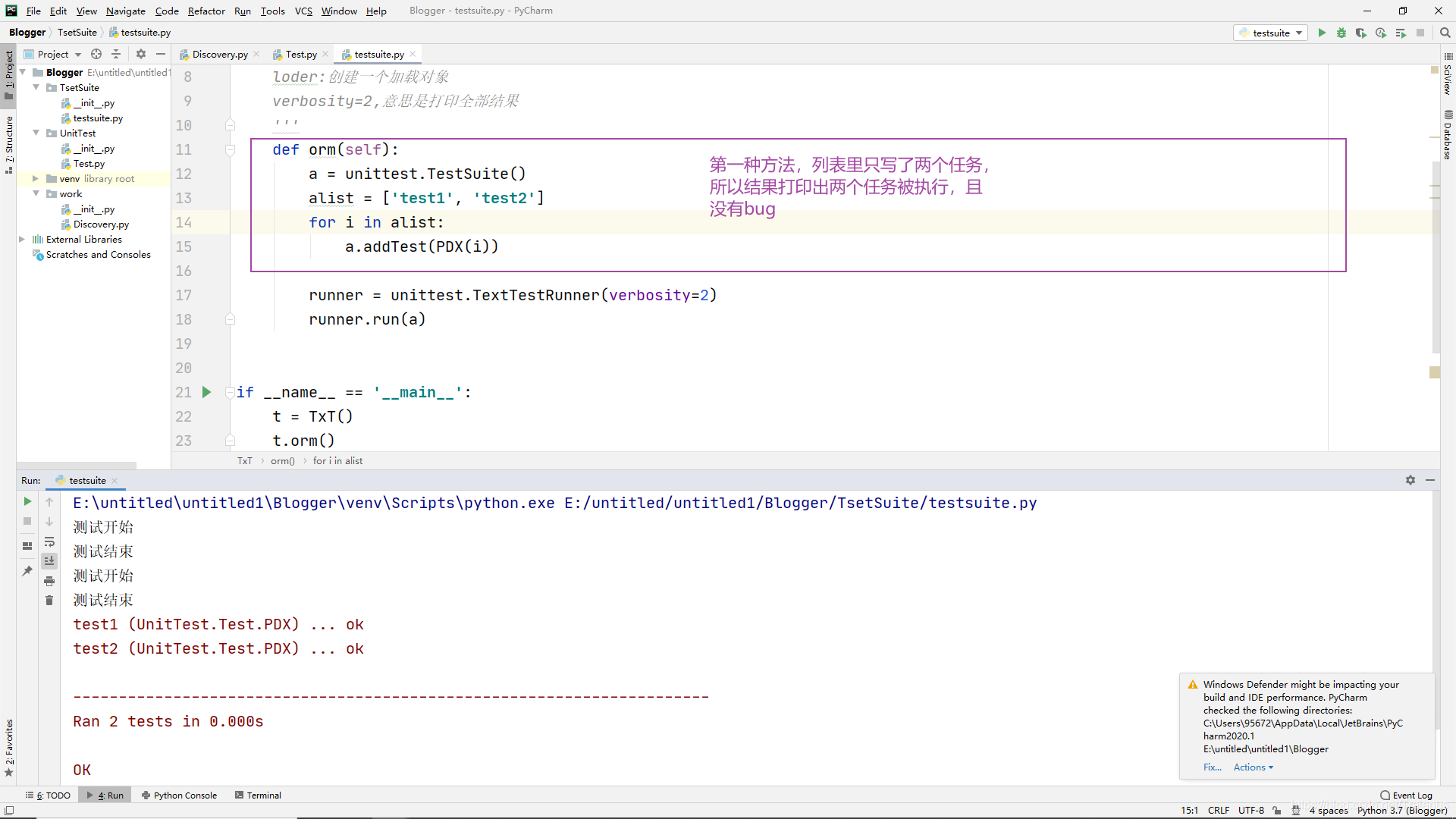Pin the Run tab
This screenshot has height=819, width=1456.
point(27,570)
